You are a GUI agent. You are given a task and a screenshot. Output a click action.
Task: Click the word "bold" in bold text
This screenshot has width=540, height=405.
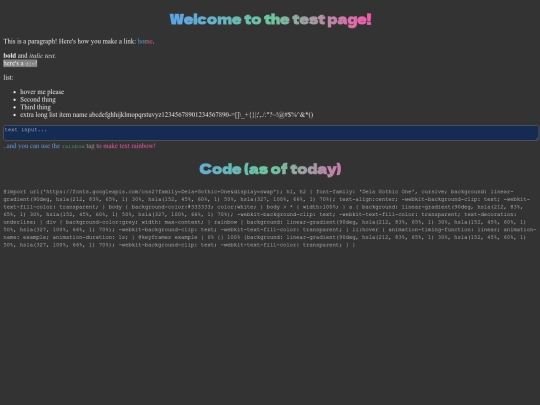pos(10,55)
